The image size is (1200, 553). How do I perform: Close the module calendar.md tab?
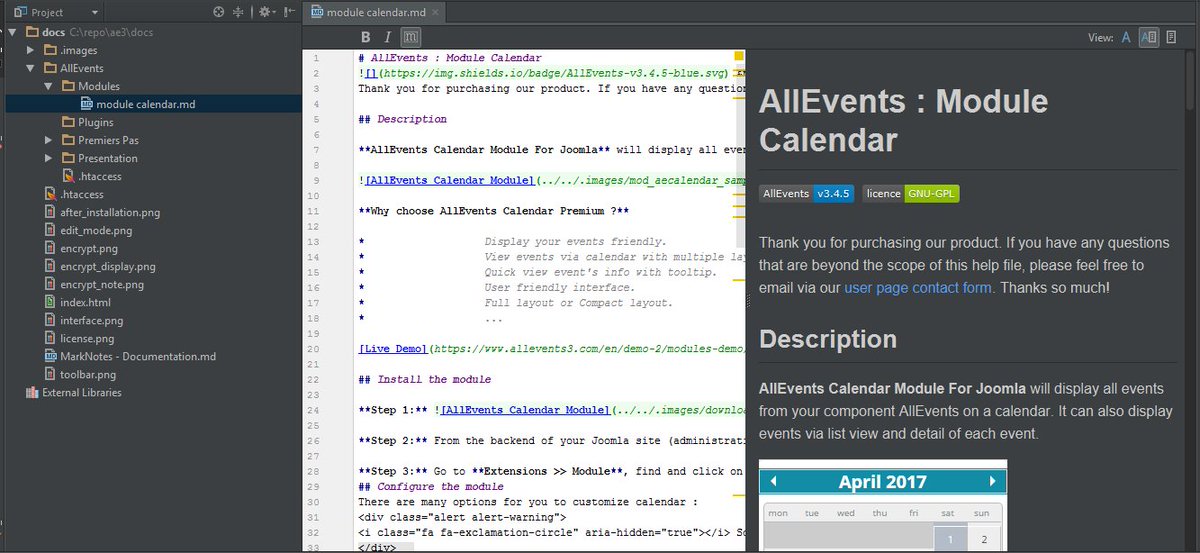437,12
